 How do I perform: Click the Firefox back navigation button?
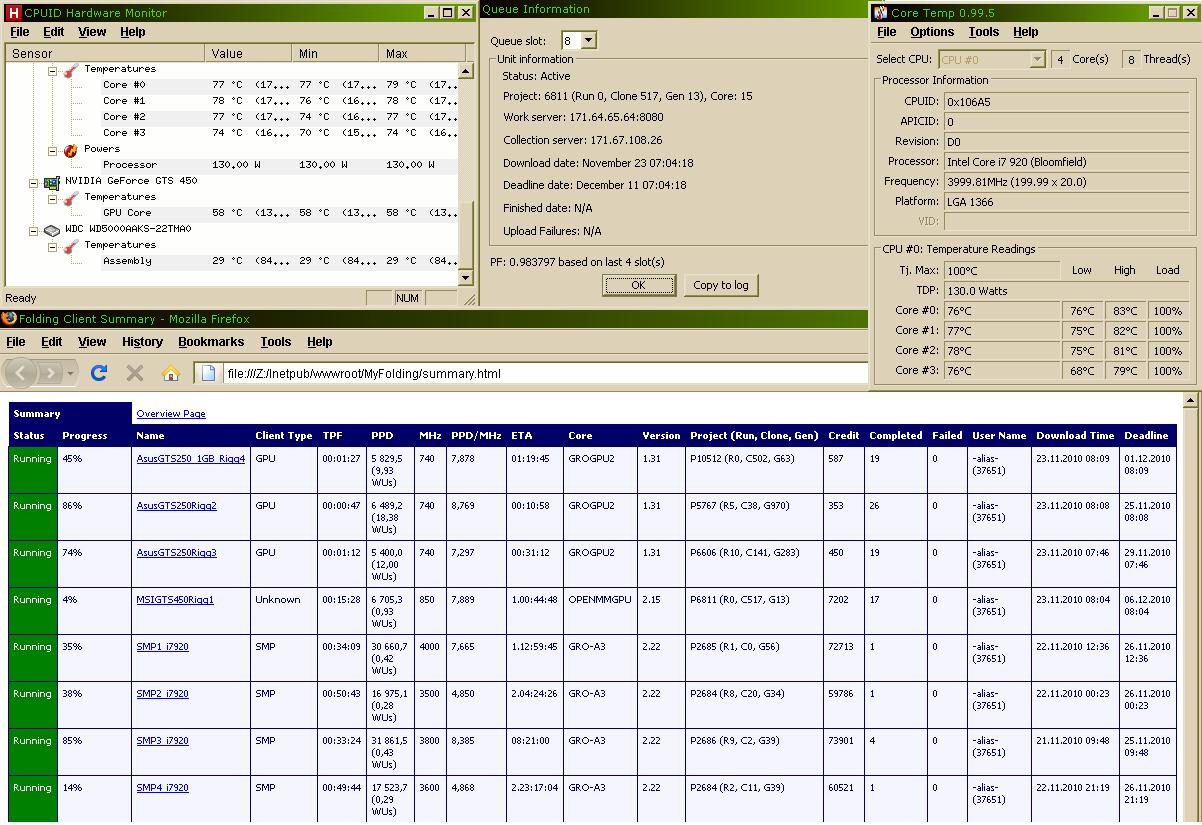[22, 373]
